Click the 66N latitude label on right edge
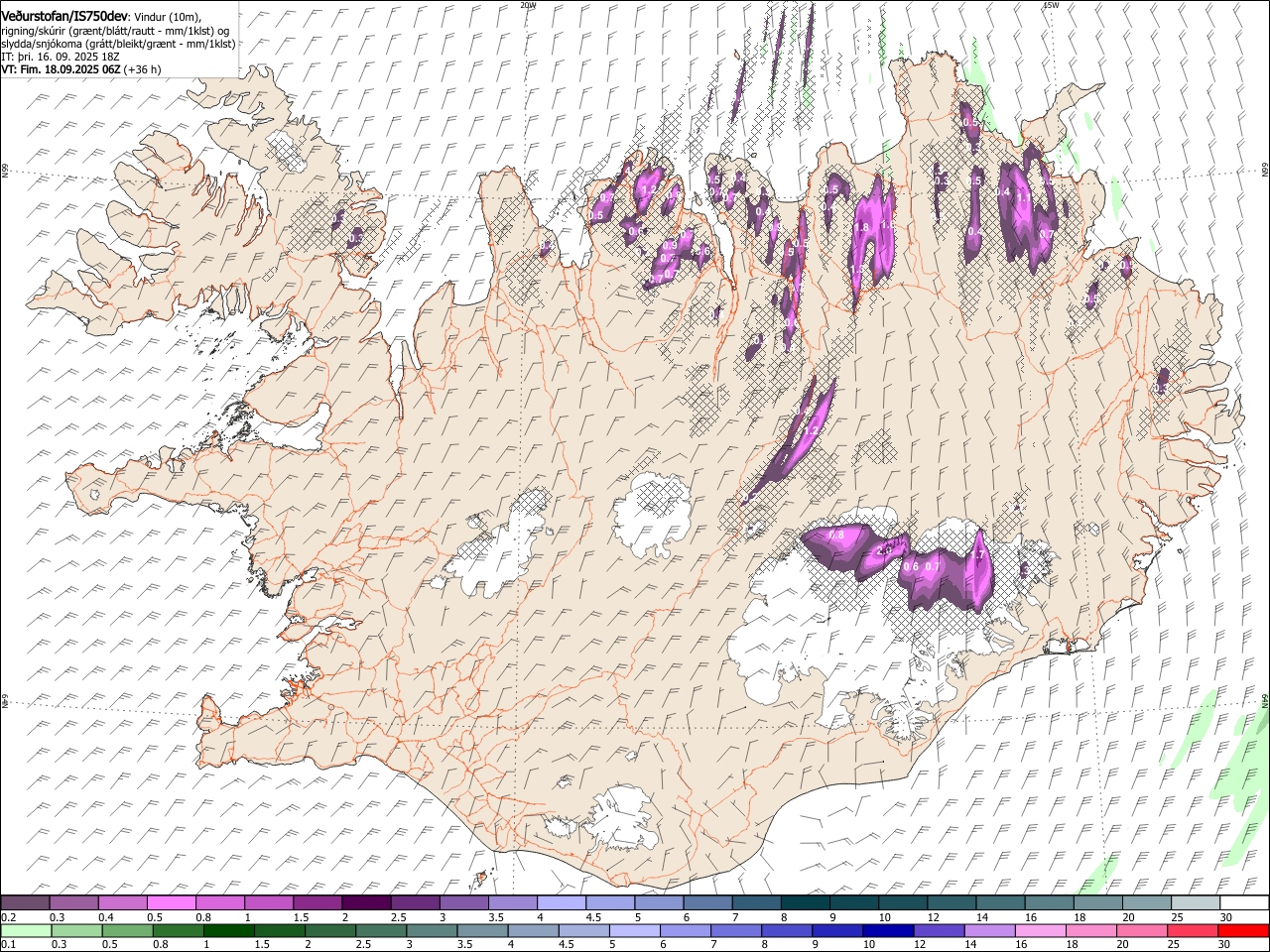The height and width of the screenshot is (952, 1270). (1264, 171)
